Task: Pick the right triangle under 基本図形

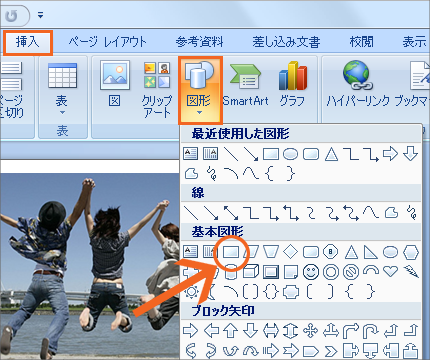Action: tap(370, 252)
